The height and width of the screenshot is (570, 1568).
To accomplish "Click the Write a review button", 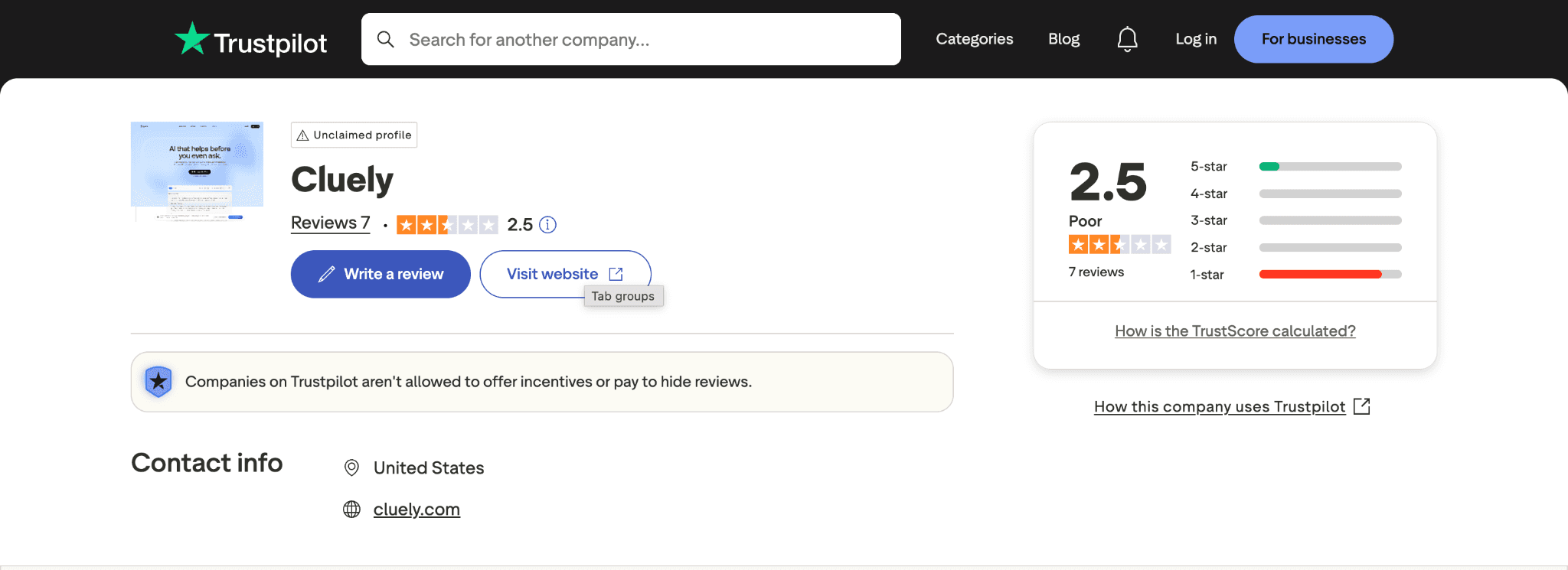I will point(381,274).
